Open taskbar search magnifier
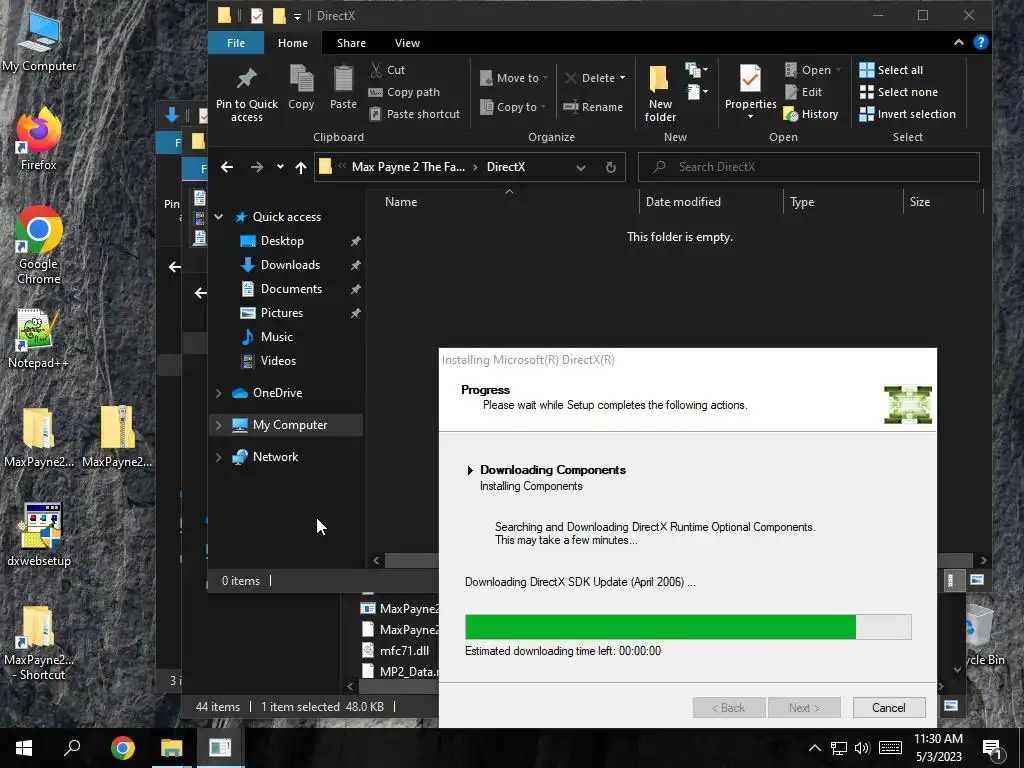Screen dimensions: 1024x768 [x=72, y=748]
